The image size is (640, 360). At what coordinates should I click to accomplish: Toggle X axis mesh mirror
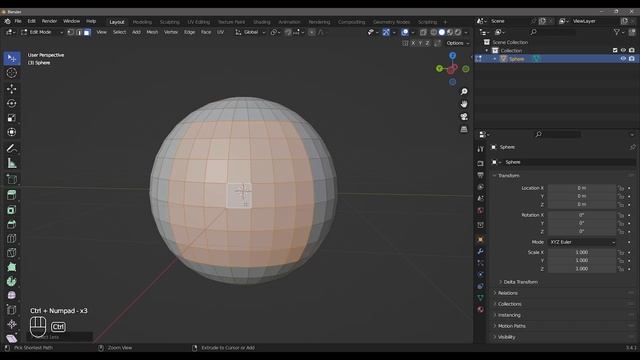(x=413, y=43)
